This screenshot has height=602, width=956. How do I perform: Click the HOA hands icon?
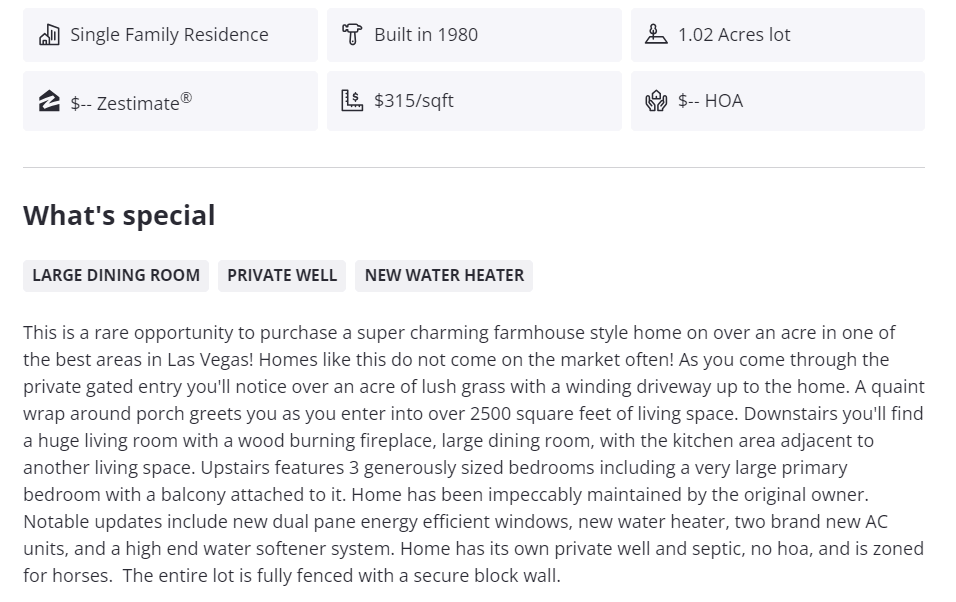pyautogui.click(x=656, y=101)
